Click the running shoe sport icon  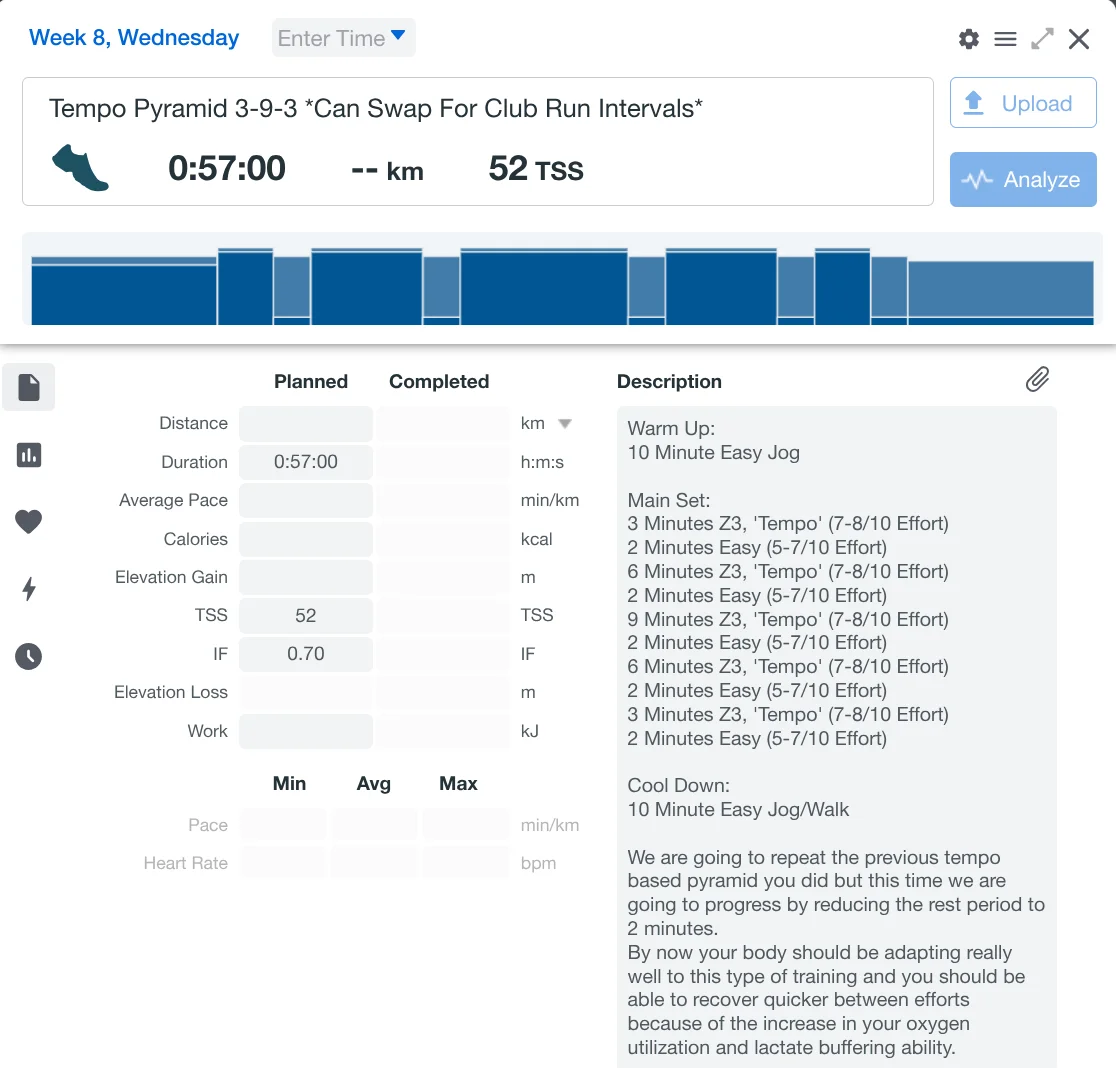pos(80,167)
